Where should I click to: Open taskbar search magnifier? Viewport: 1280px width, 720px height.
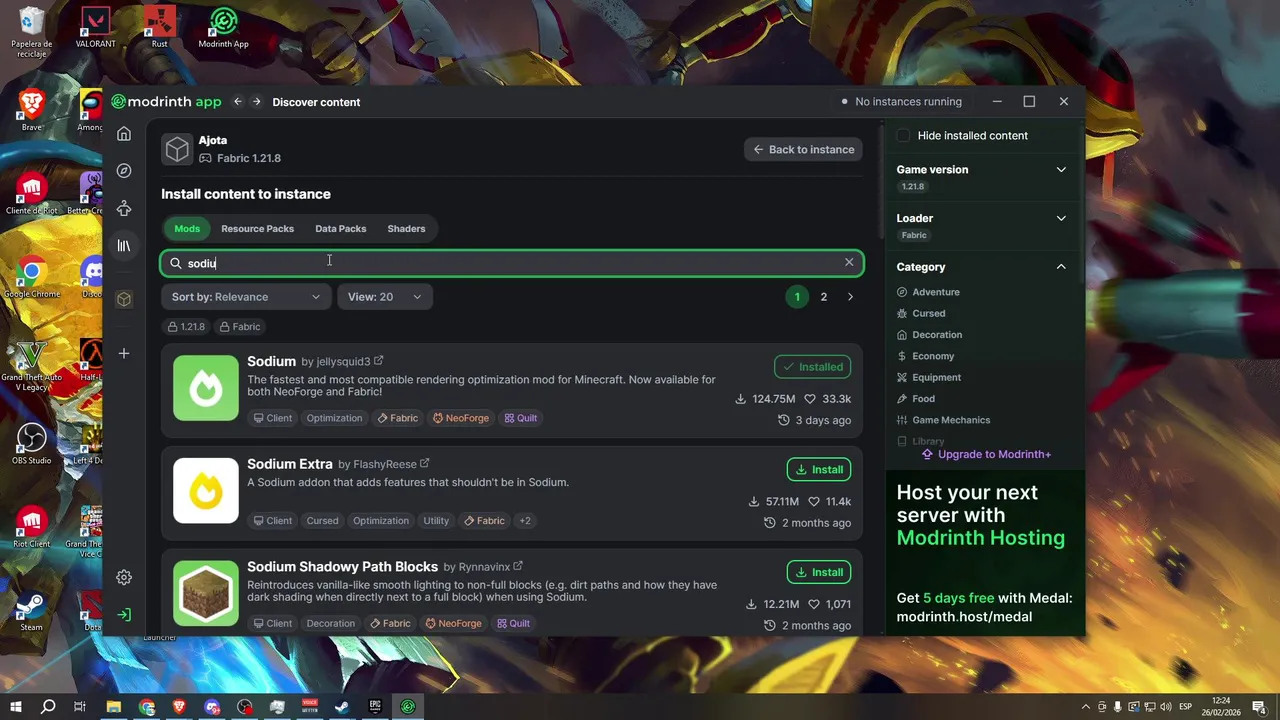[48, 707]
